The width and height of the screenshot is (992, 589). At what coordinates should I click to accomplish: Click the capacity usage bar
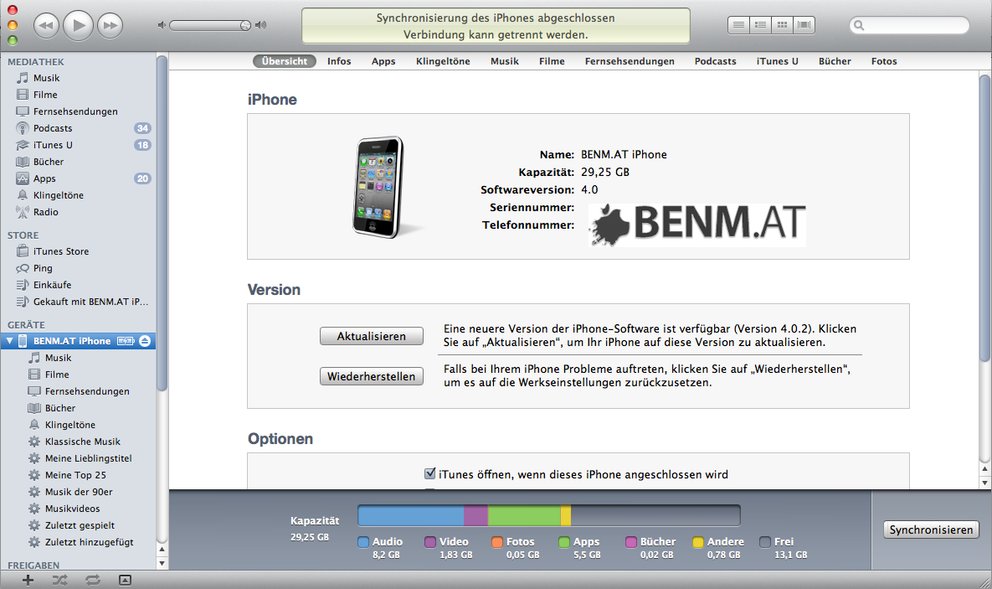click(549, 515)
